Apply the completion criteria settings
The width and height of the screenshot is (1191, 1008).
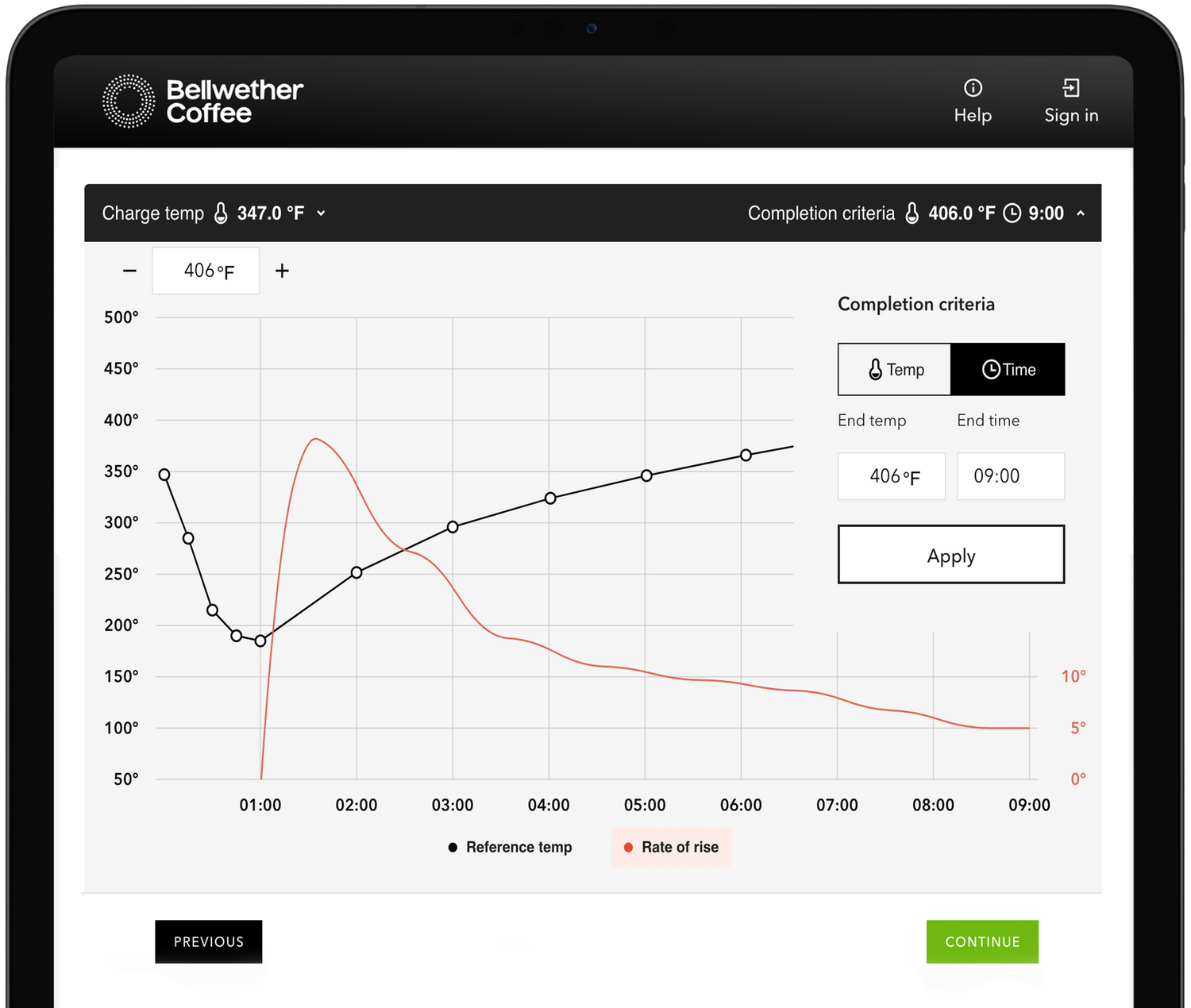950,555
